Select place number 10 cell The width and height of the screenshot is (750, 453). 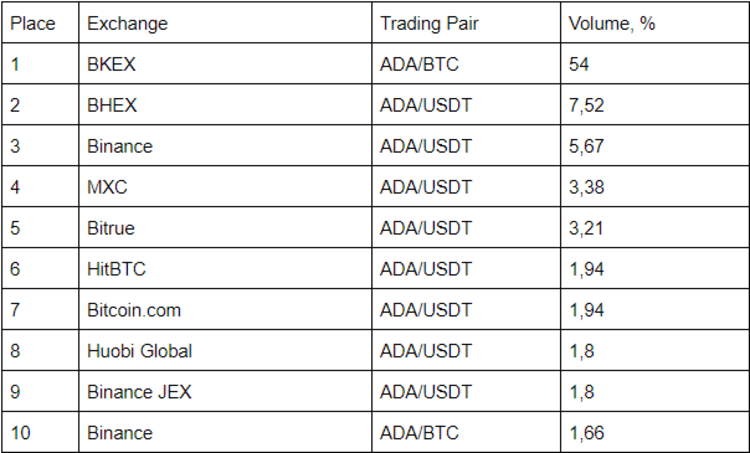21,433
